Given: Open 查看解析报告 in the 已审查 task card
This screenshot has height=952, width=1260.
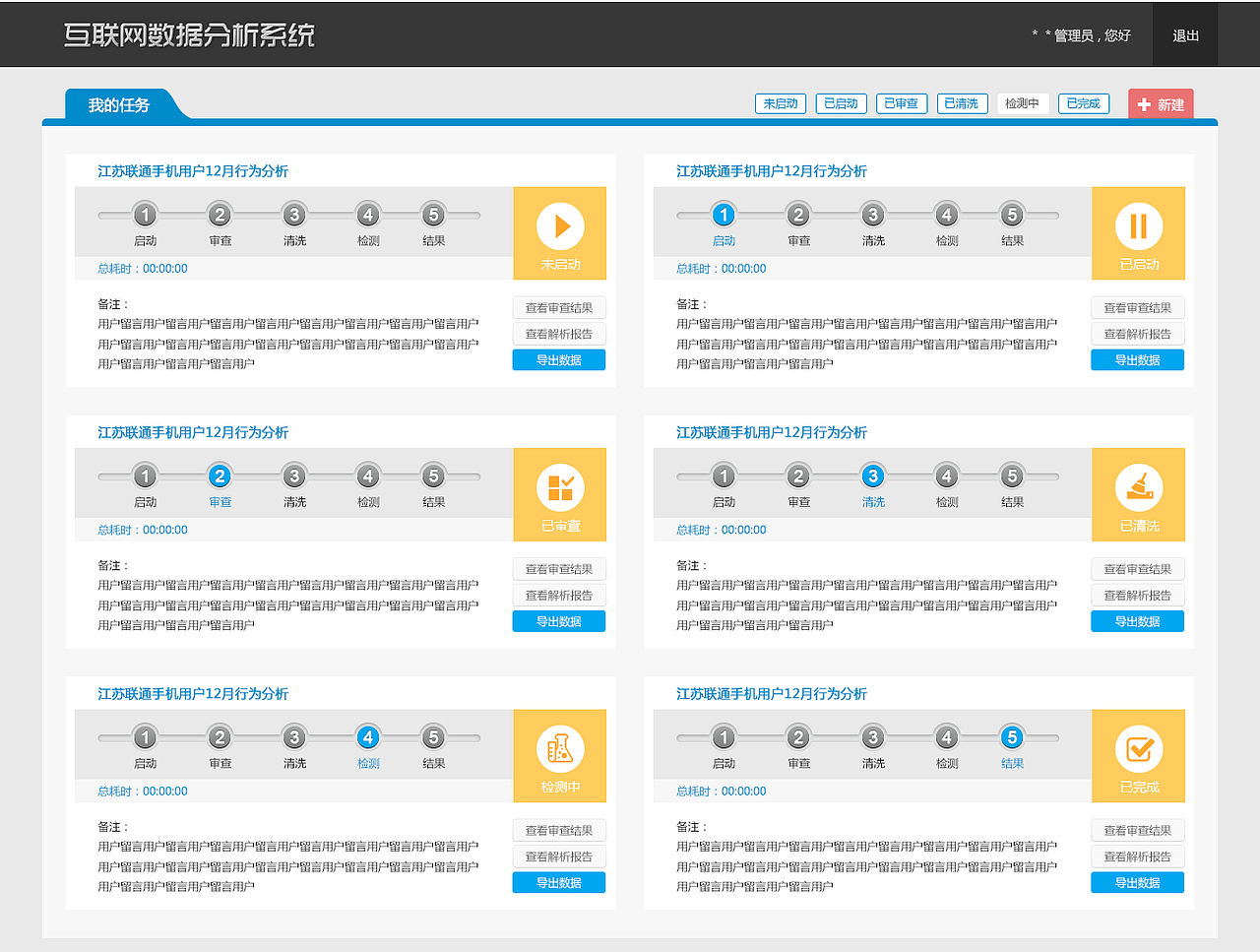Looking at the screenshot, I should click(x=559, y=596).
